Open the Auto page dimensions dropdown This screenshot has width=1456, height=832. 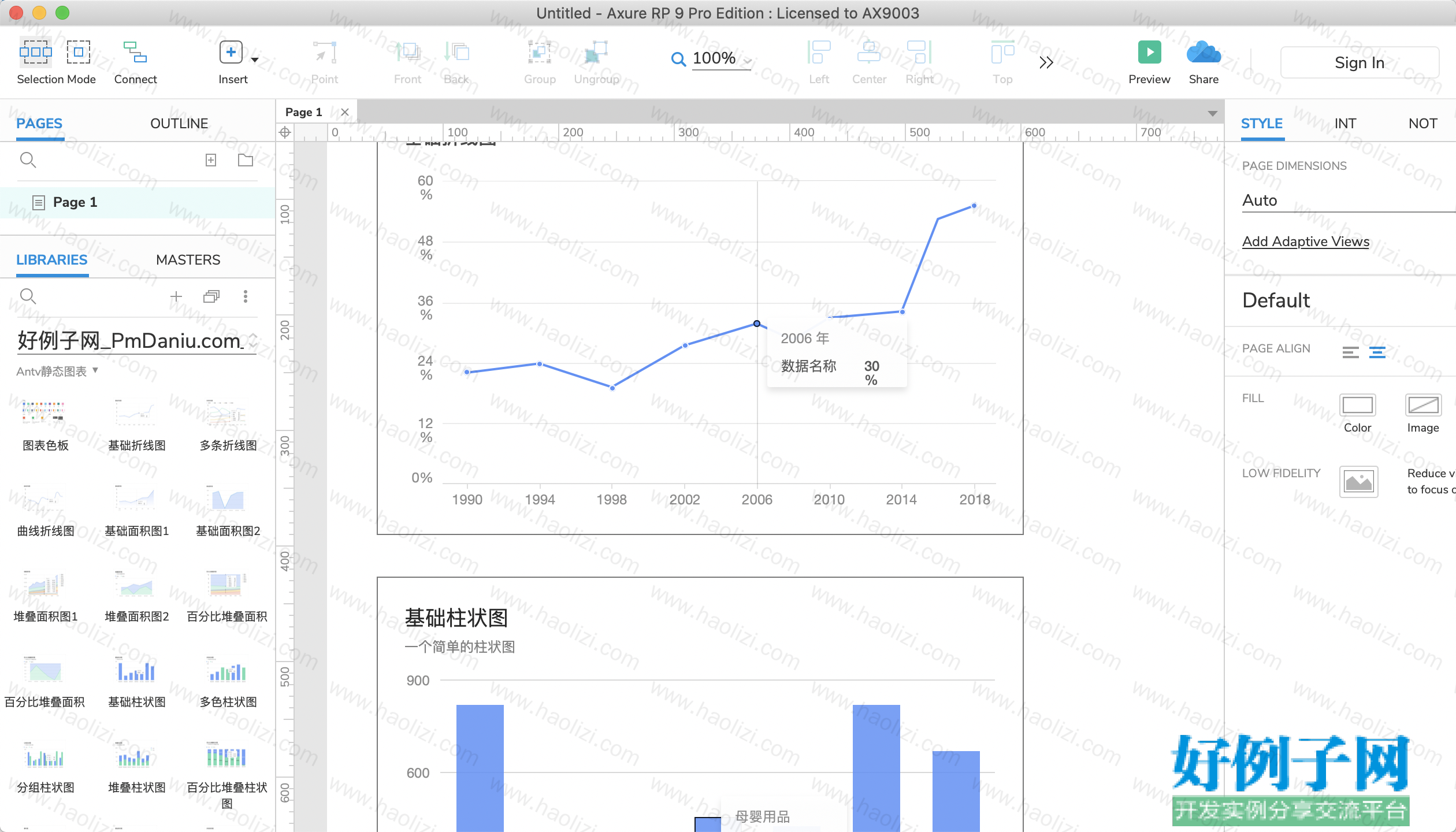(1349, 200)
